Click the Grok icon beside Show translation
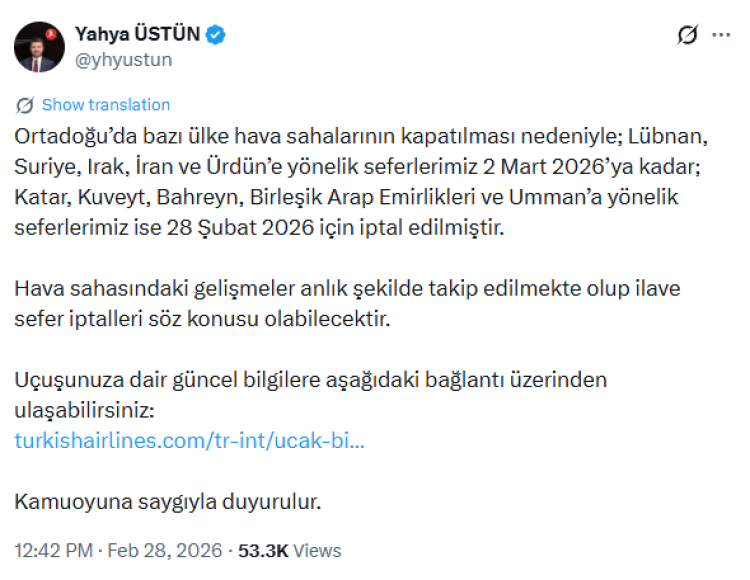750x580 pixels. click(26, 105)
